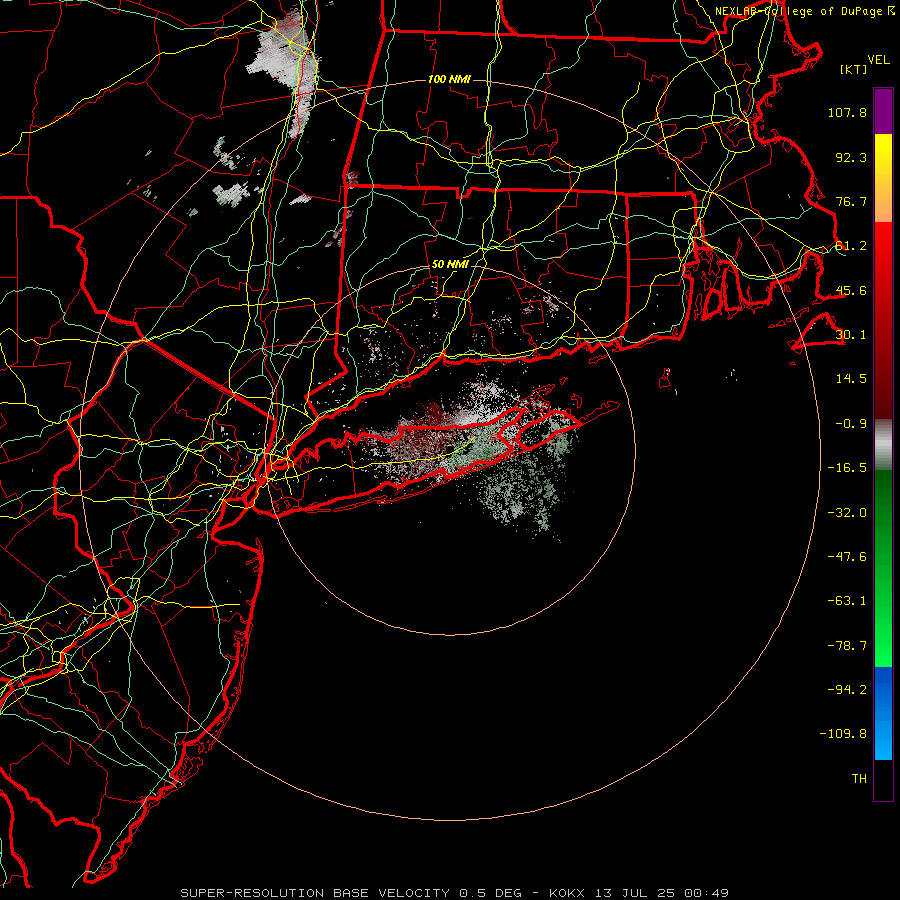Click the 92.3 velocity scale value
Screen dimensions: 900x900
851,157
